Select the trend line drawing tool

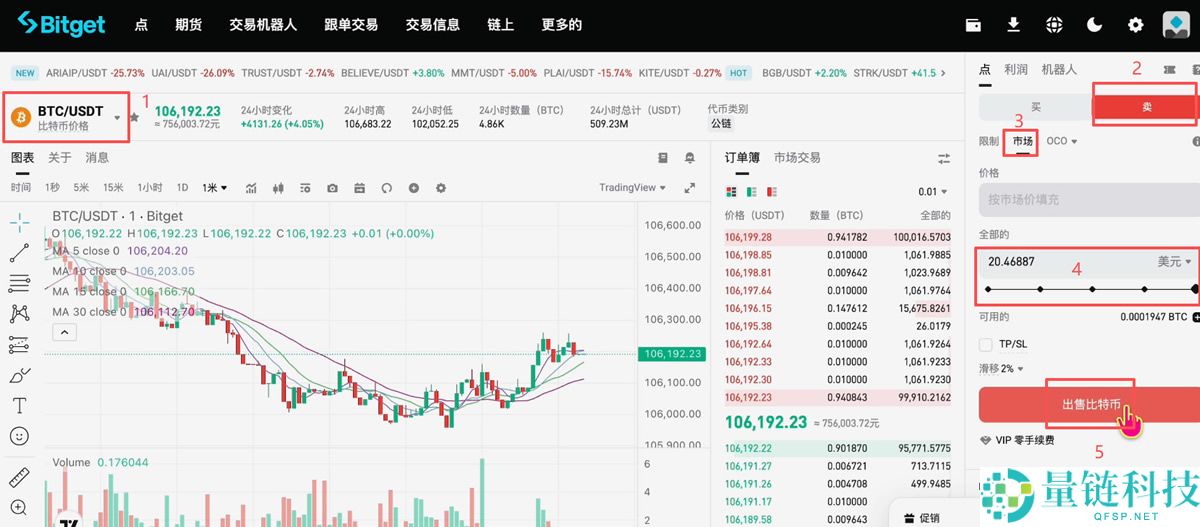[x=19, y=253]
